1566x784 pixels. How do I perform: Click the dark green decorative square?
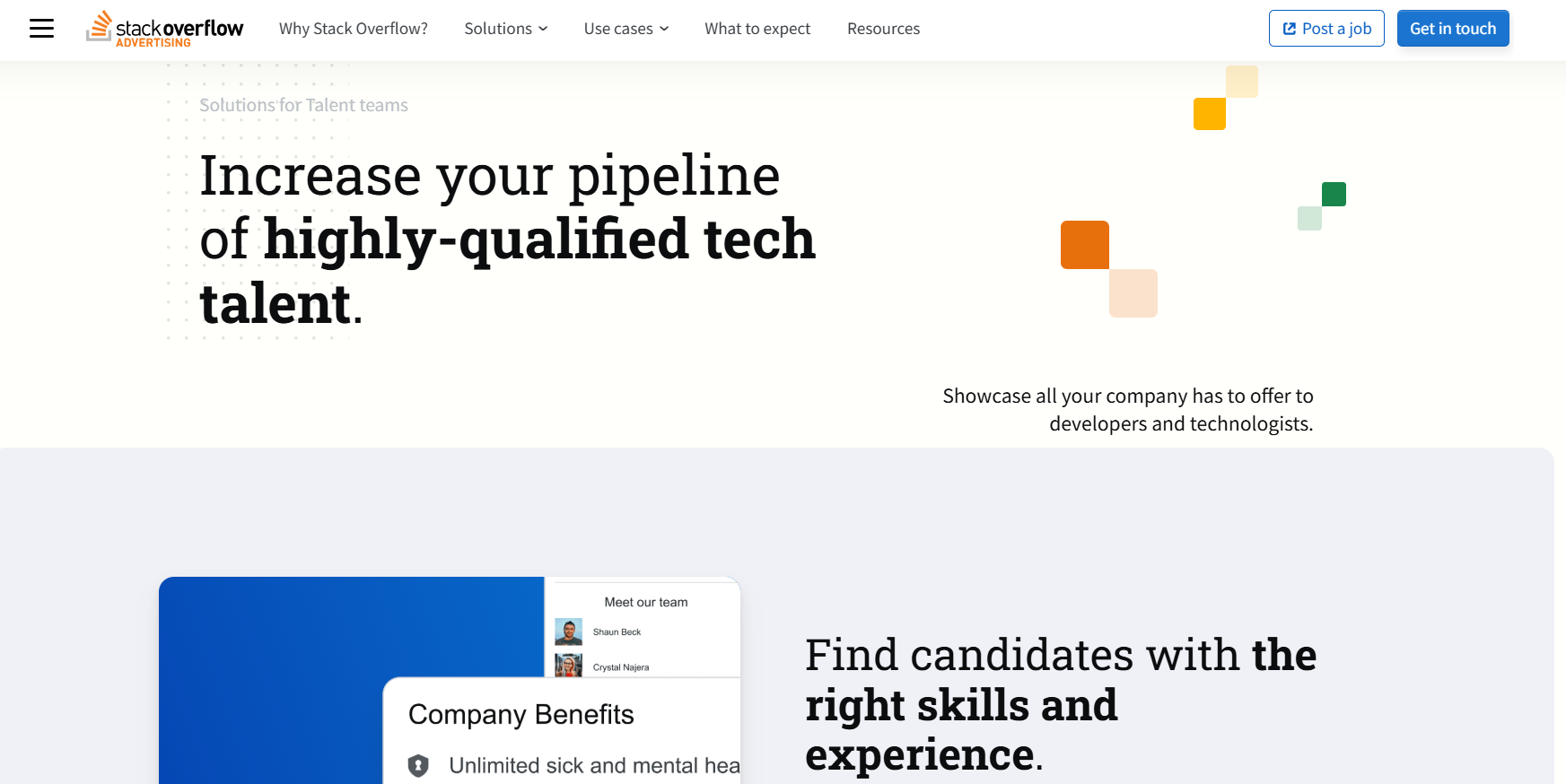click(x=1334, y=194)
